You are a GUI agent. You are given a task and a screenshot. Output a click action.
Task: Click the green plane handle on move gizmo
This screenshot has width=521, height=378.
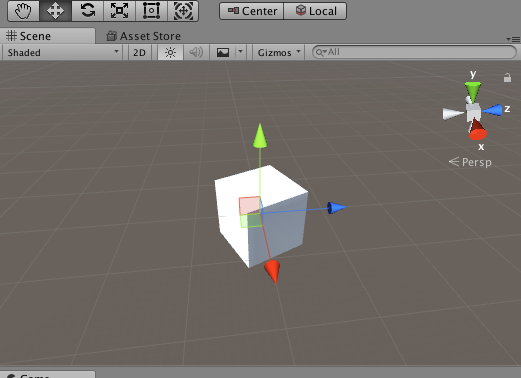coord(251,221)
